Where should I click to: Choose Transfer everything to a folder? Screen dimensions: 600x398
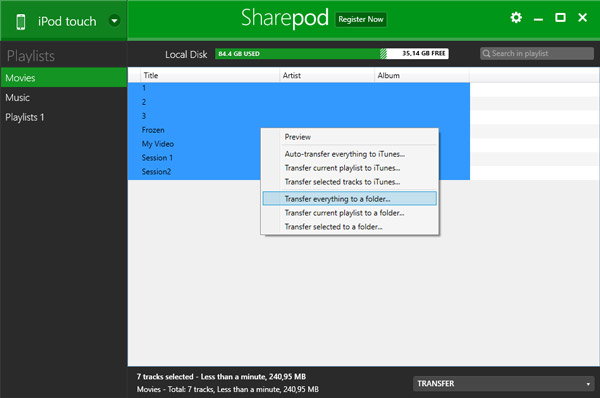tap(349, 199)
